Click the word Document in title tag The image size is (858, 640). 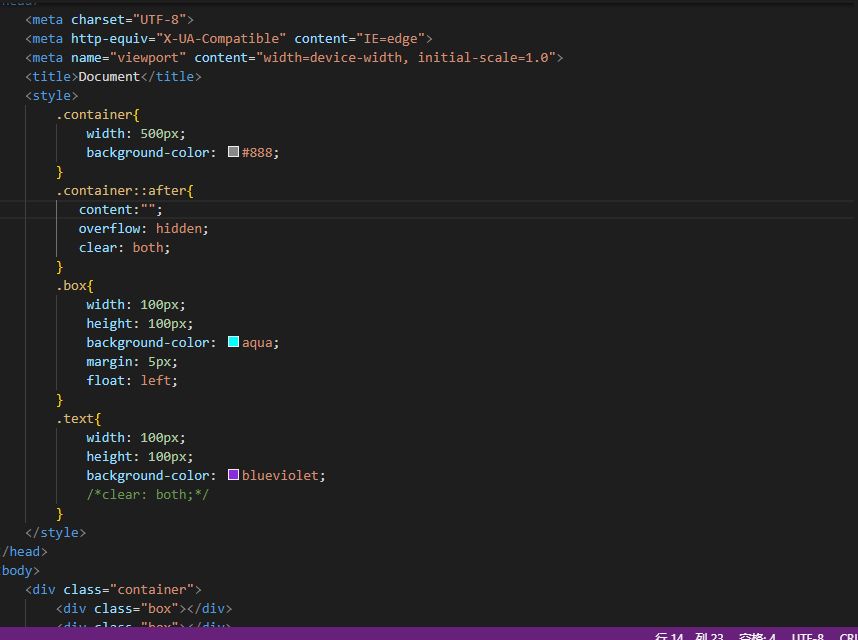tap(109, 77)
